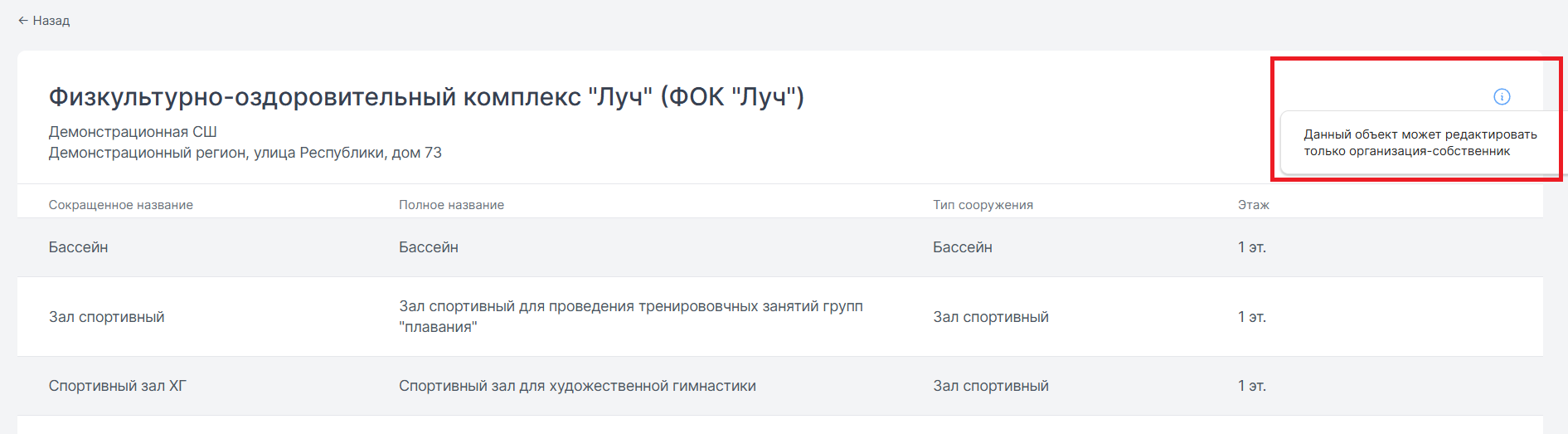Click the Этаж column header
1568x434 pixels.
pos(1253,205)
